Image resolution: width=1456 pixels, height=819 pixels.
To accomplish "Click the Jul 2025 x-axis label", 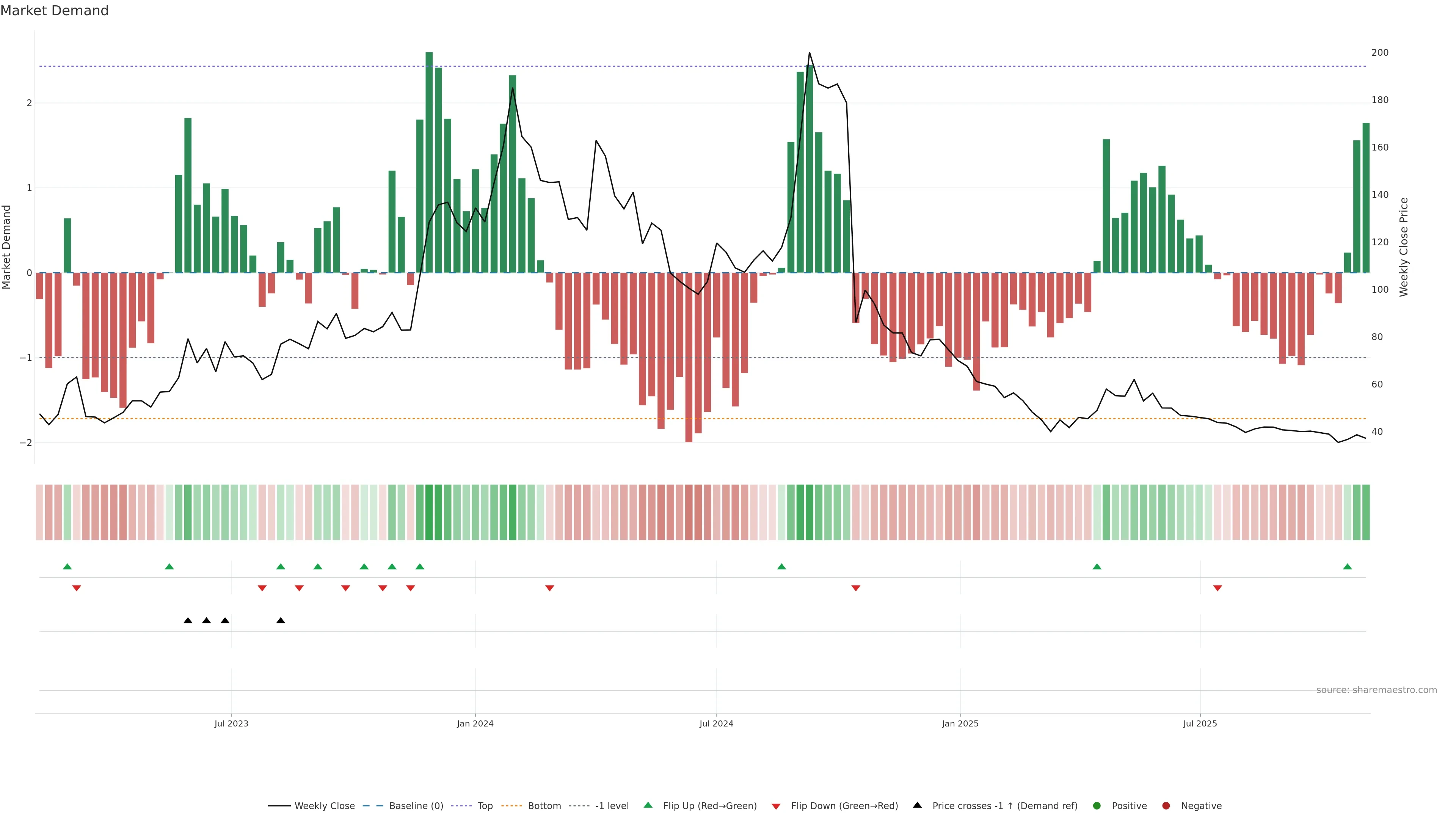I will [1200, 723].
